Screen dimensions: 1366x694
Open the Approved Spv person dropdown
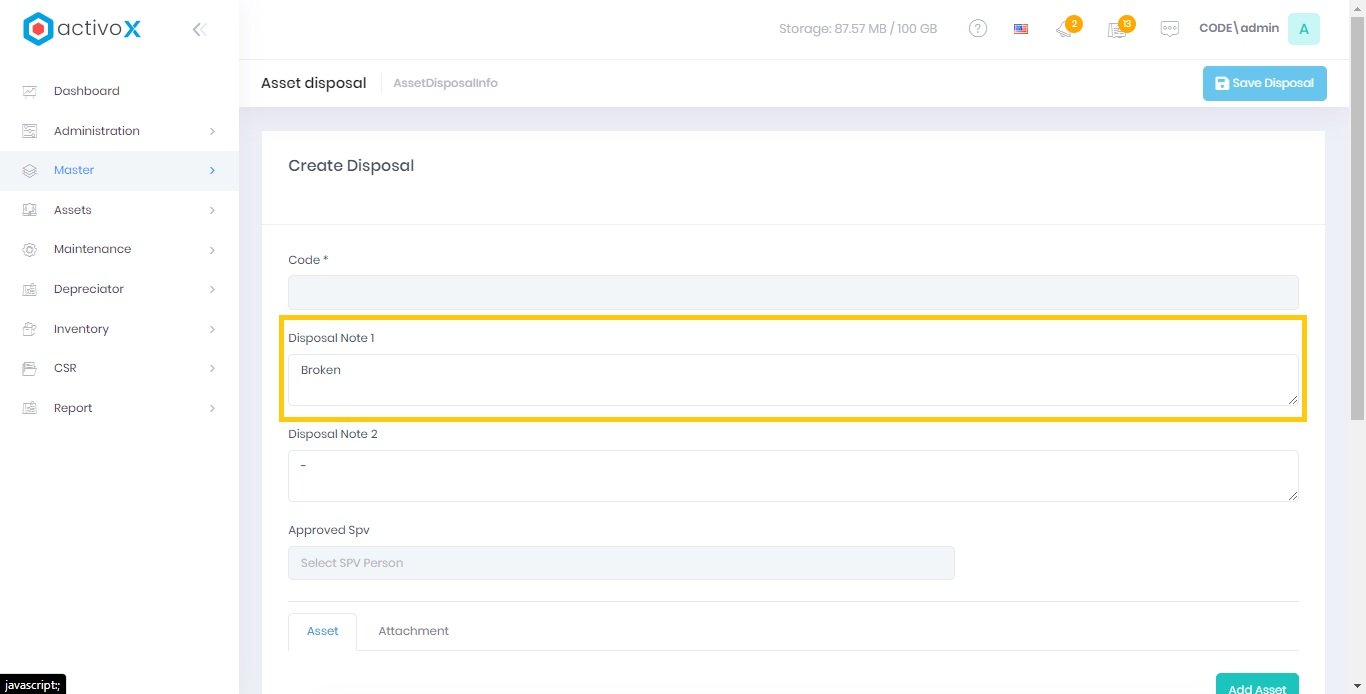tap(621, 563)
